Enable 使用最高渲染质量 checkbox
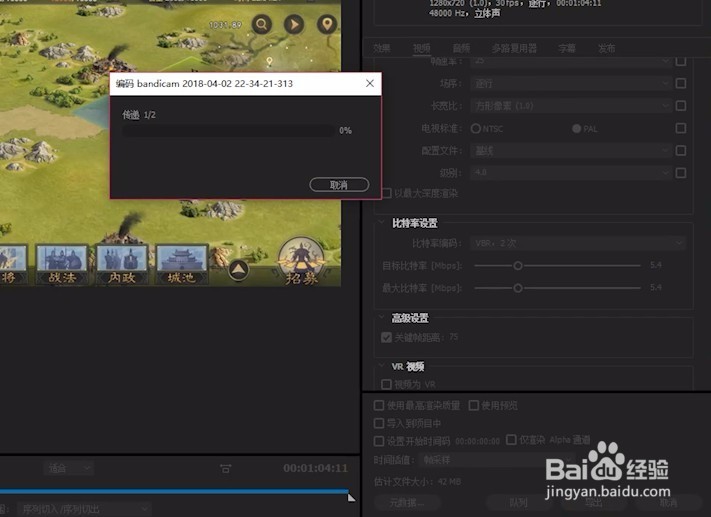 [379, 405]
